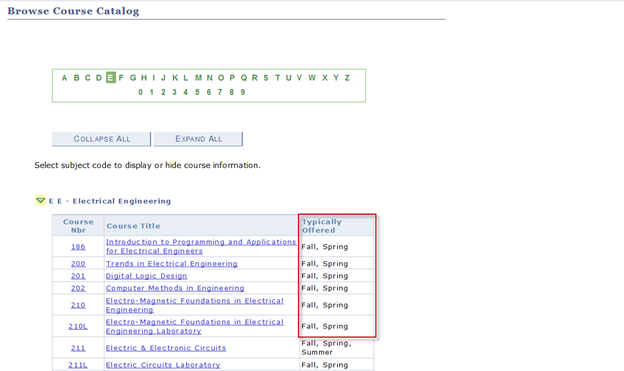Select letter B in the alphabet index
Screen dimensions: 624x371
[76, 78]
